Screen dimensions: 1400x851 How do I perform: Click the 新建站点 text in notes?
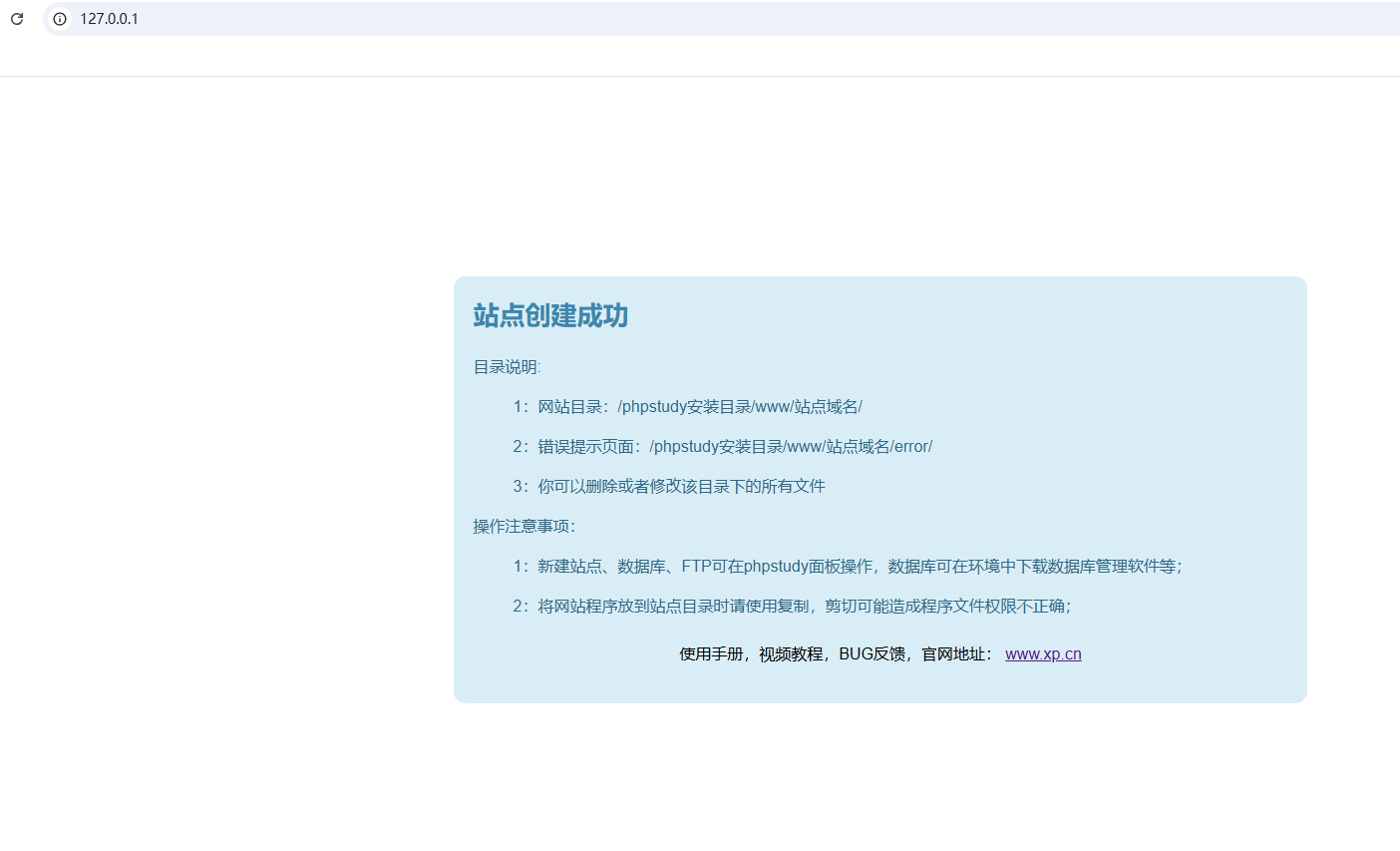coord(570,567)
